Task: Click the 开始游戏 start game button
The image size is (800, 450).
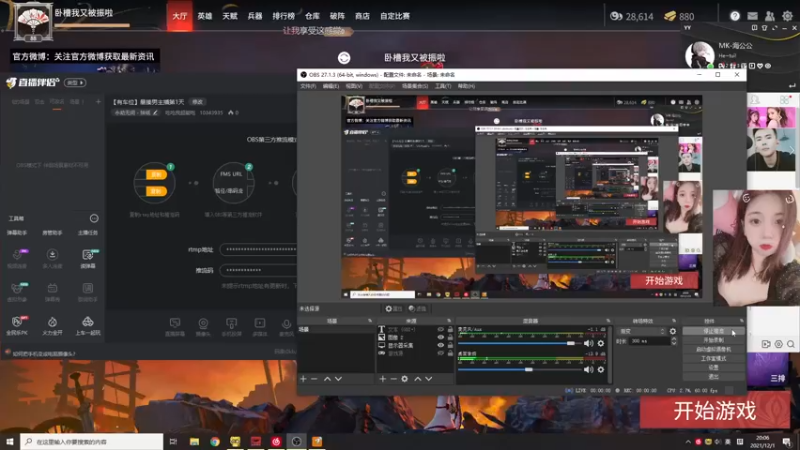Action: click(714, 411)
